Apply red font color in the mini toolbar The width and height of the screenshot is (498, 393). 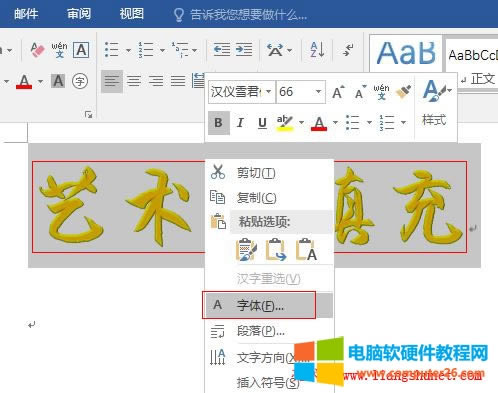tap(319, 123)
